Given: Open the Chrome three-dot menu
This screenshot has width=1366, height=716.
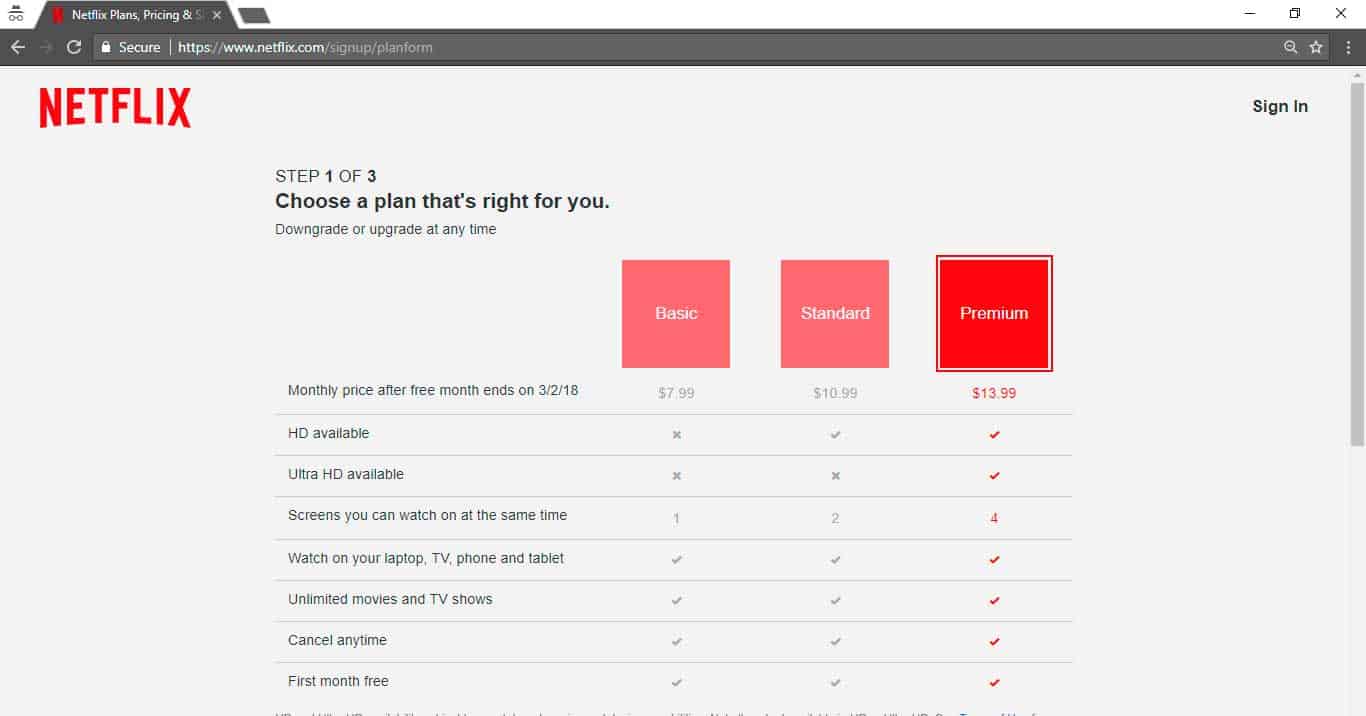Looking at the screenshot, I should (1348, 47).
